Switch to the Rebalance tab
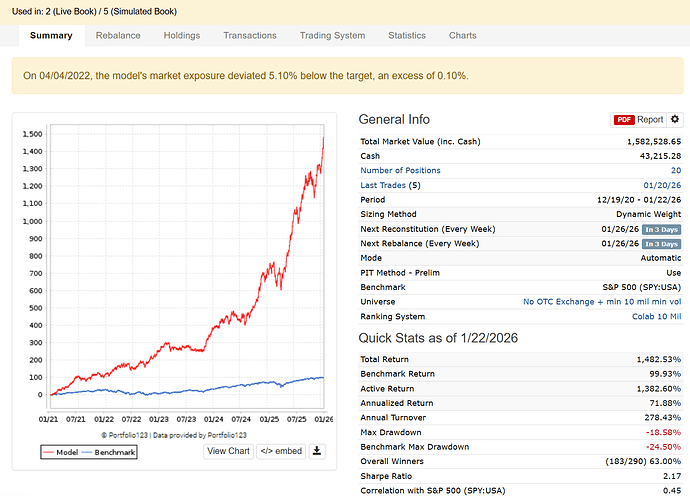The width and height of the screenshot is (690, 496). [x=118, y=35]
